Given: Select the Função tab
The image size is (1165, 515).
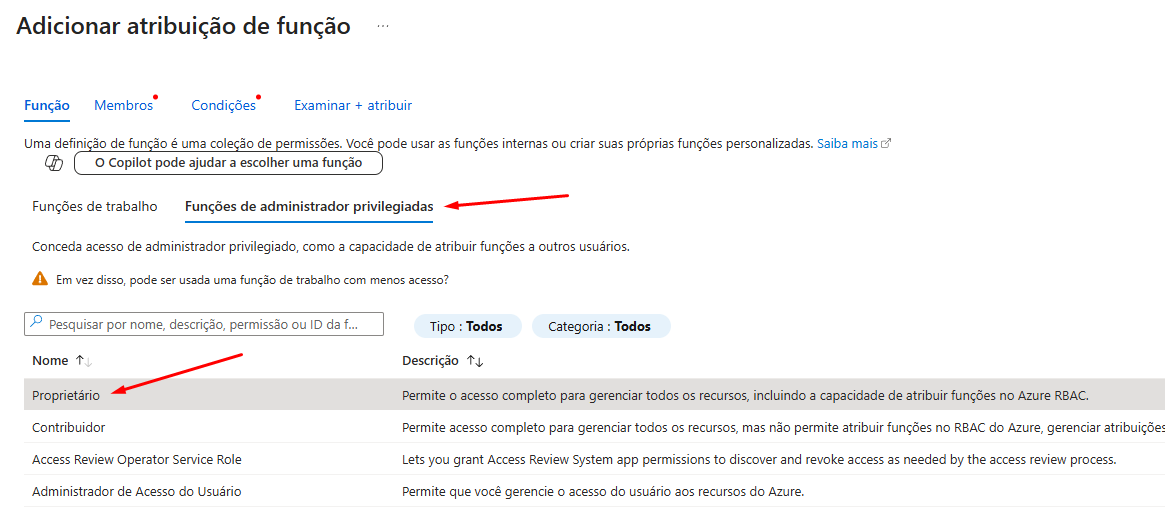Looking at the screenshot, I should [47, 105].
